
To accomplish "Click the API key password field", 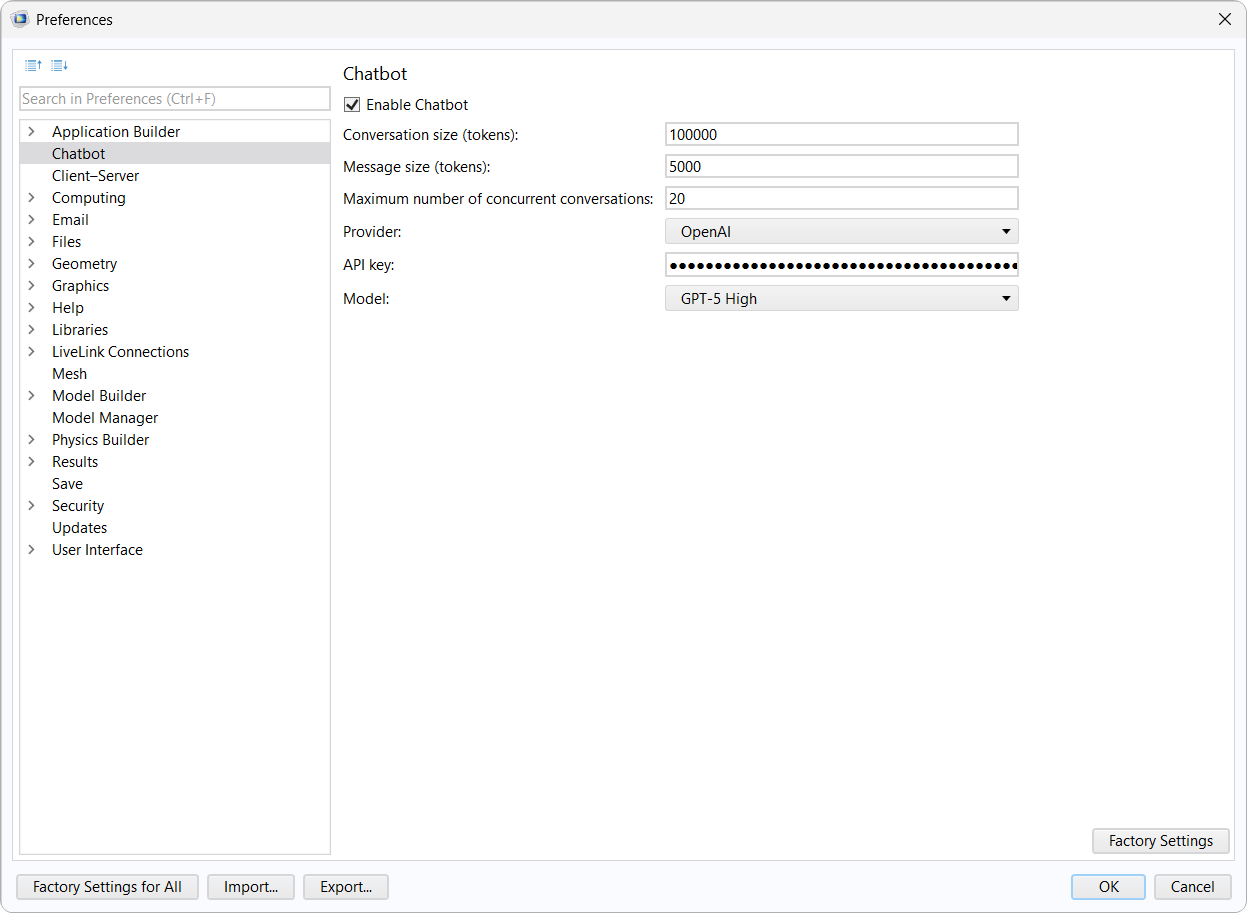I will (x=841, y=265).
